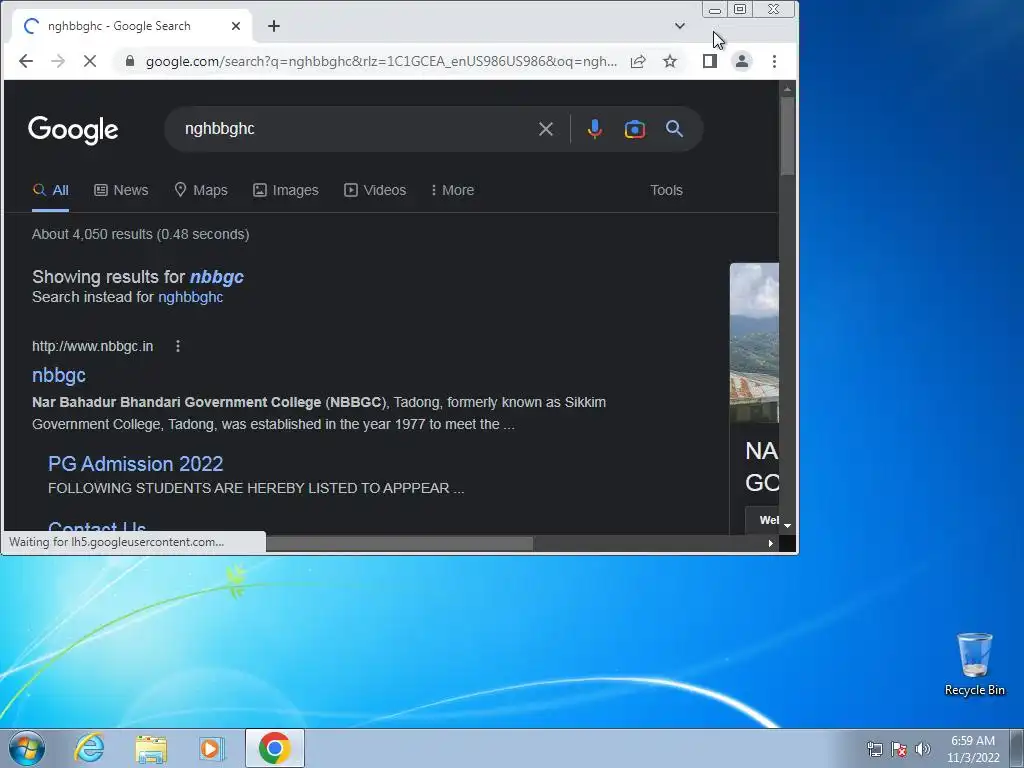The height and width of the screenshot is (768, 1024).
Task: Open Action Center flag icon
Action: click(899, 749)
